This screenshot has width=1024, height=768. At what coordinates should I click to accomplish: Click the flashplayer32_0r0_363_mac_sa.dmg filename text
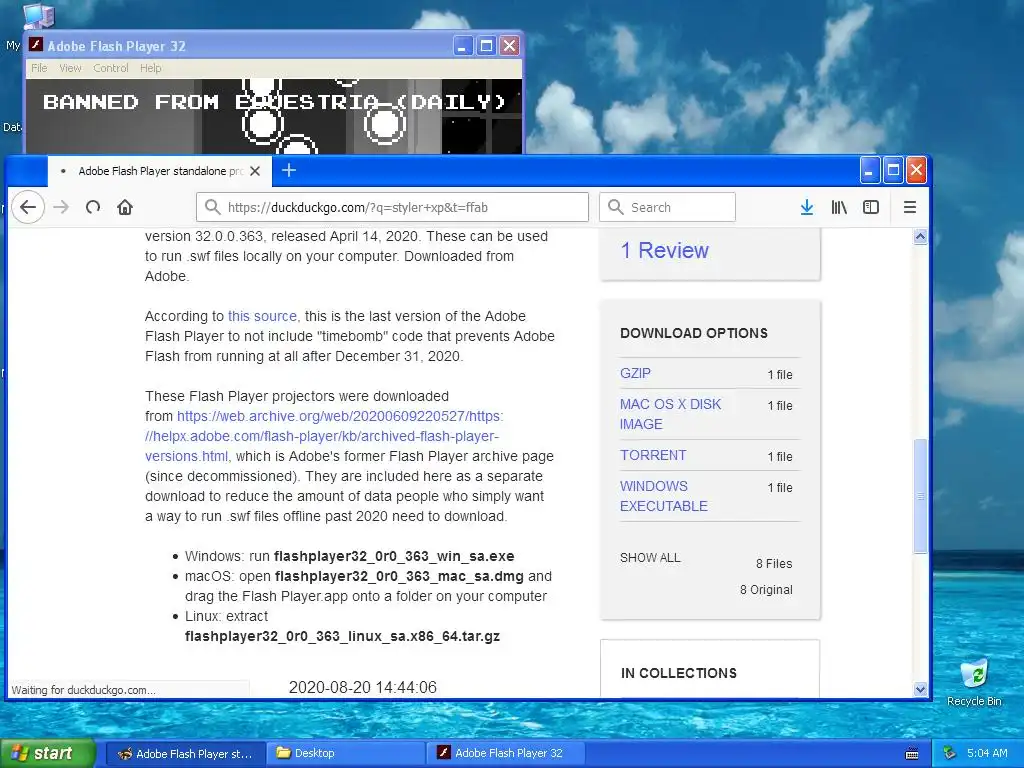[399, 577]
